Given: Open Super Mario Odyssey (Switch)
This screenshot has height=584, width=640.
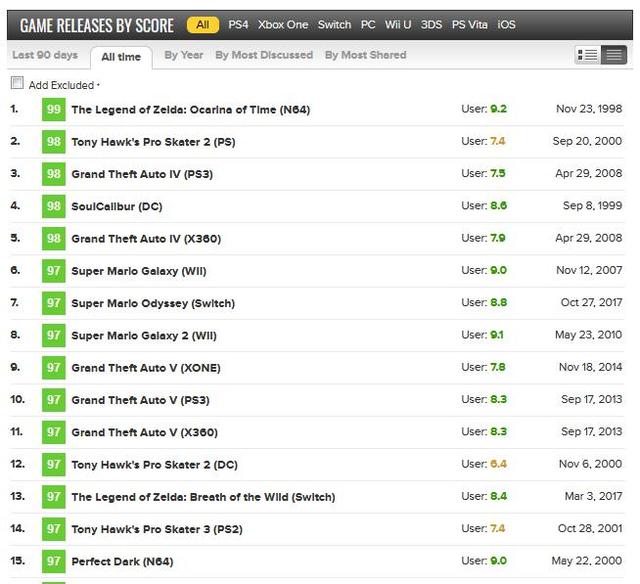Looking at the screenshot, I should (x=153, y=303).
